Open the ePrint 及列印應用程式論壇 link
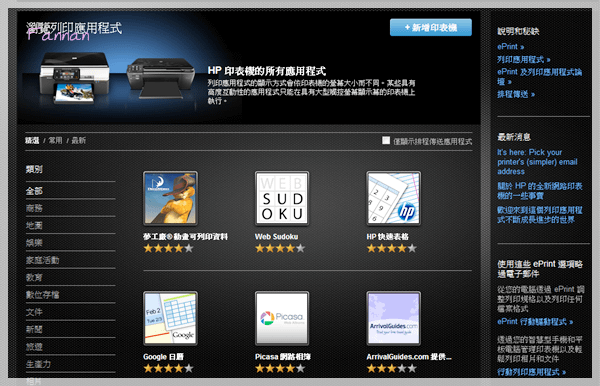The height and width of the screenshot is (386, 600). tap(539, 77)
